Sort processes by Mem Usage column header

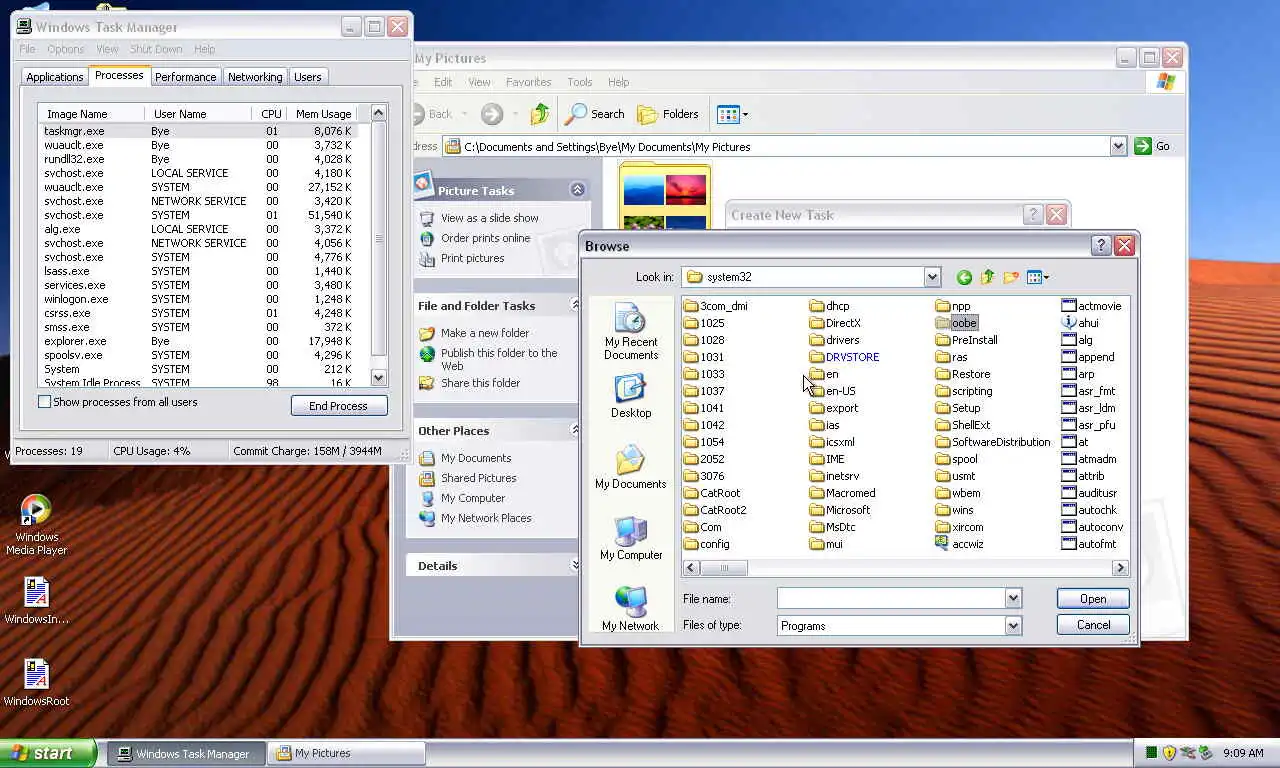coord(323,114)
